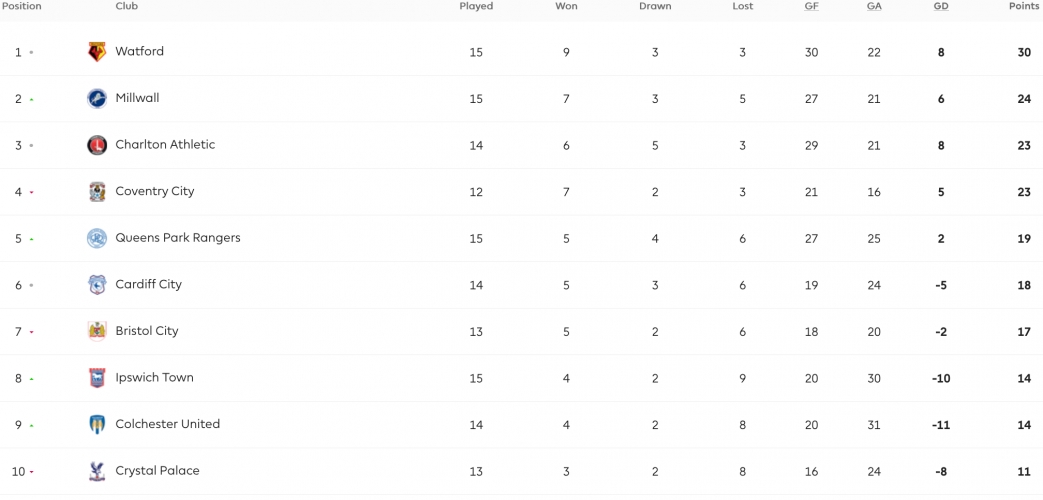Select the Crystal Palace badge icon
Image resolution: width=1043 pixels, height=500 pixels.
pyautogui.click(x=97, y=471)
